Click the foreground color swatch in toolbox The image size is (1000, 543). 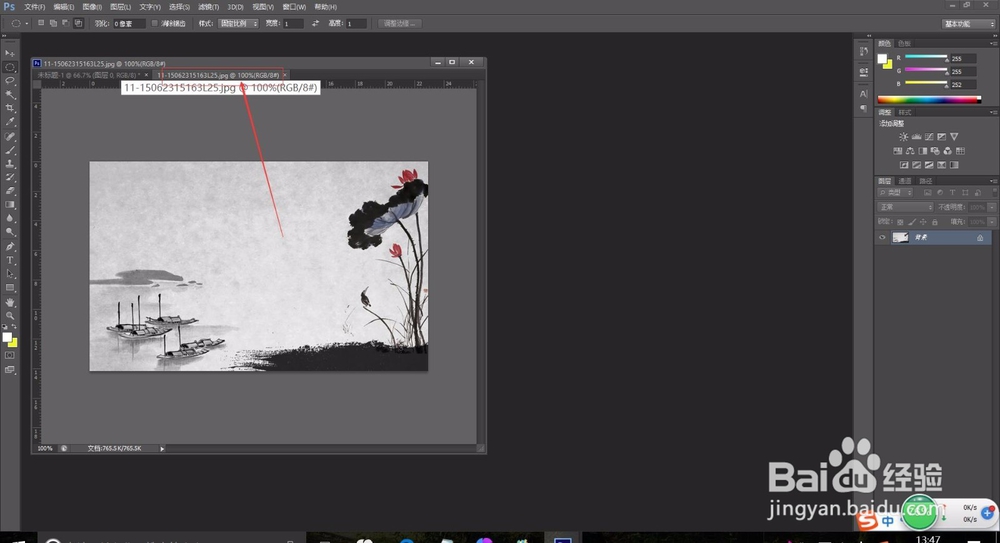click(x=7, y=338)
